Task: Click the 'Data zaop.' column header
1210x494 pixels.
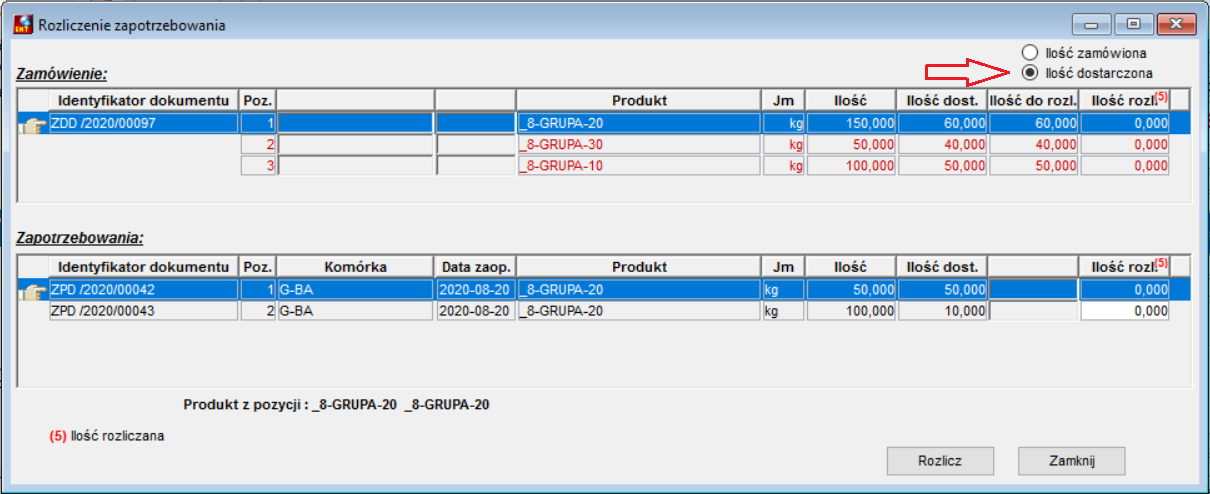Action: coord(476,267)
